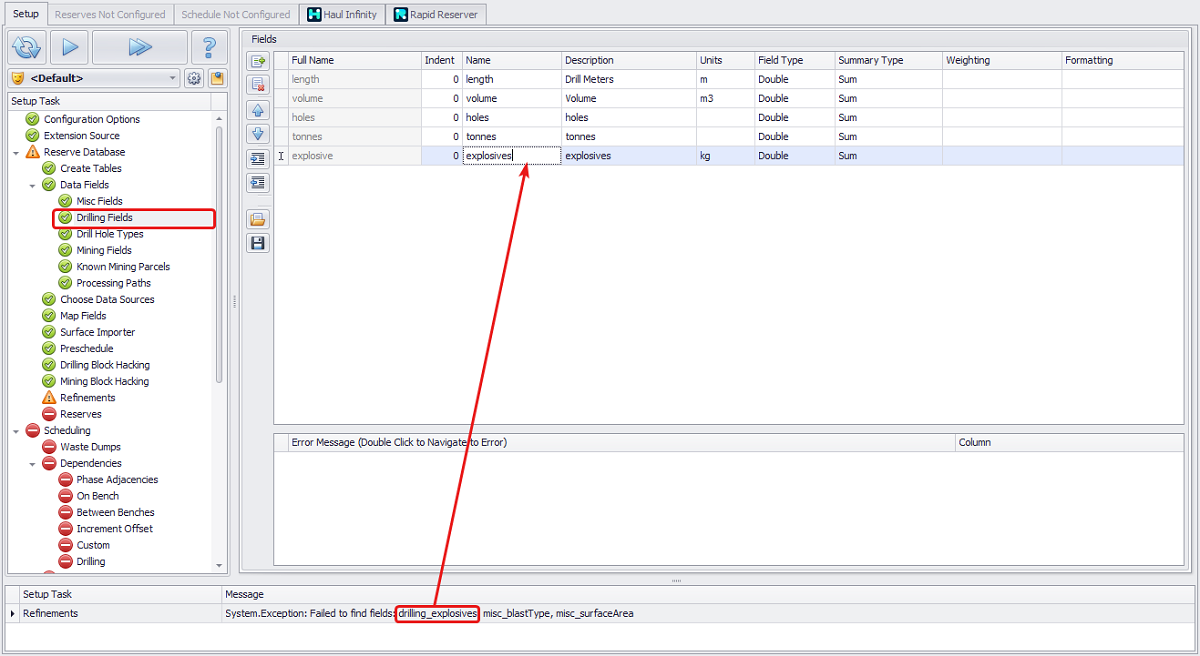The image size is (1200, 656).
Task: Click the warning icon beside Refinements task
Action: pos(49,398)
